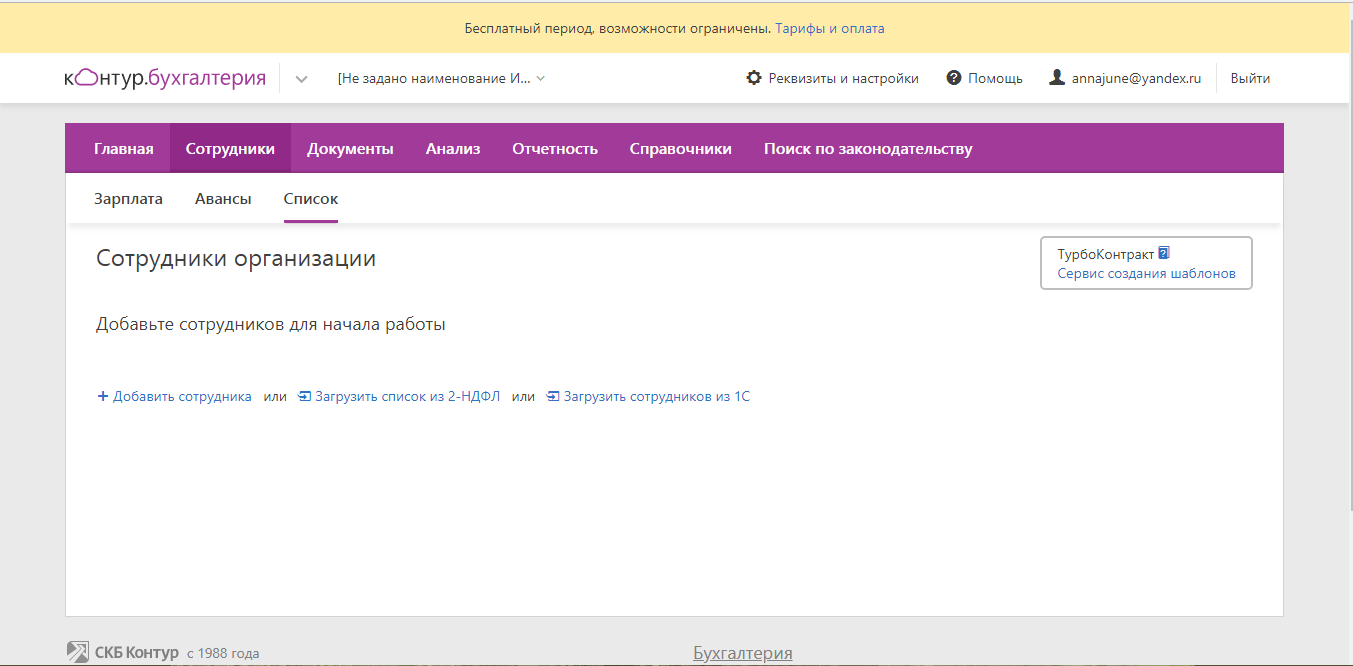Viewport: 1353px width, 666px height.
Task: Open the Бухгалтерия footer link
Action: [743, 653]
